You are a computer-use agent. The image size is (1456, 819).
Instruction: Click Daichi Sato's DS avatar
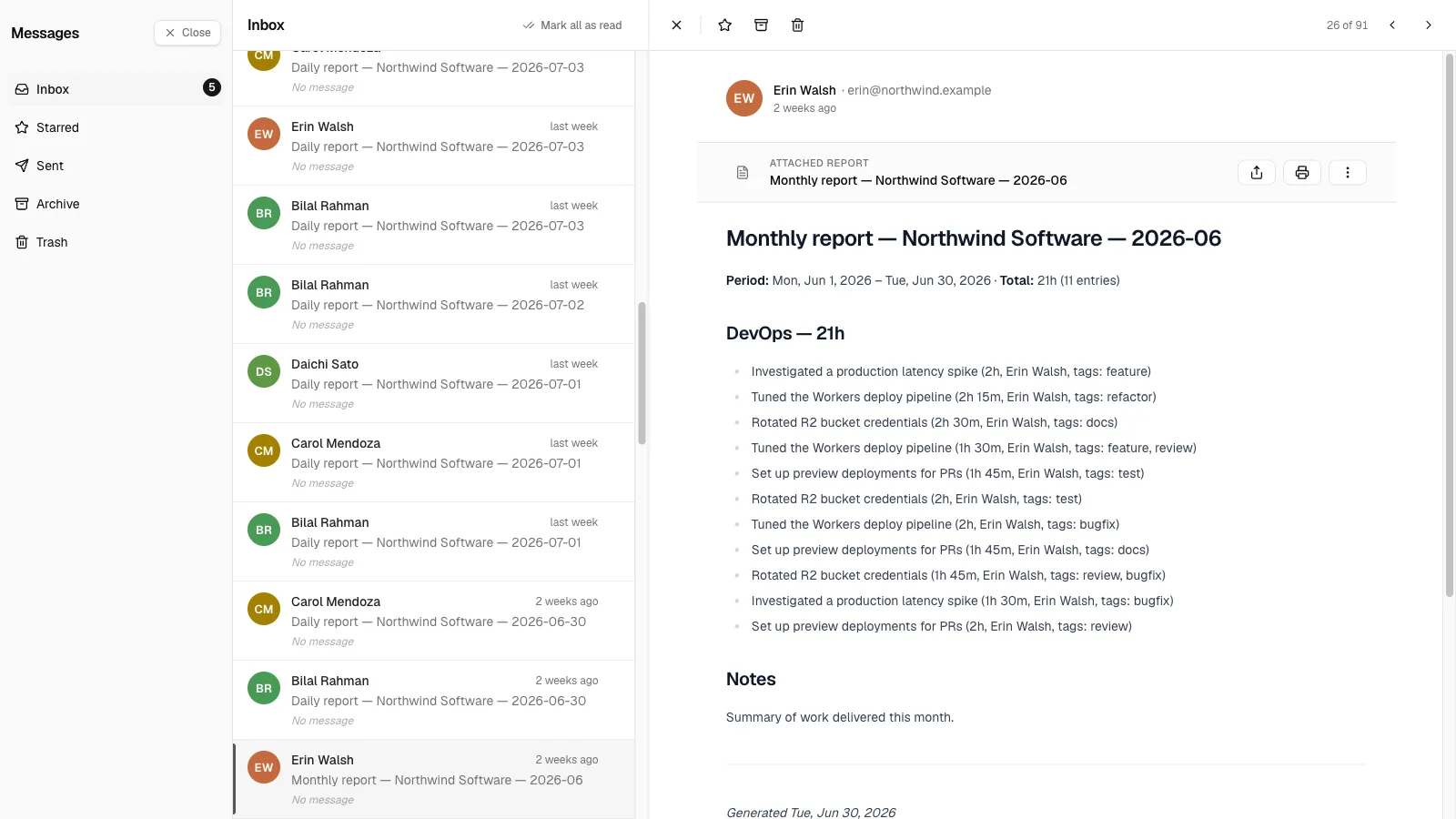click(x=264, y=371)
